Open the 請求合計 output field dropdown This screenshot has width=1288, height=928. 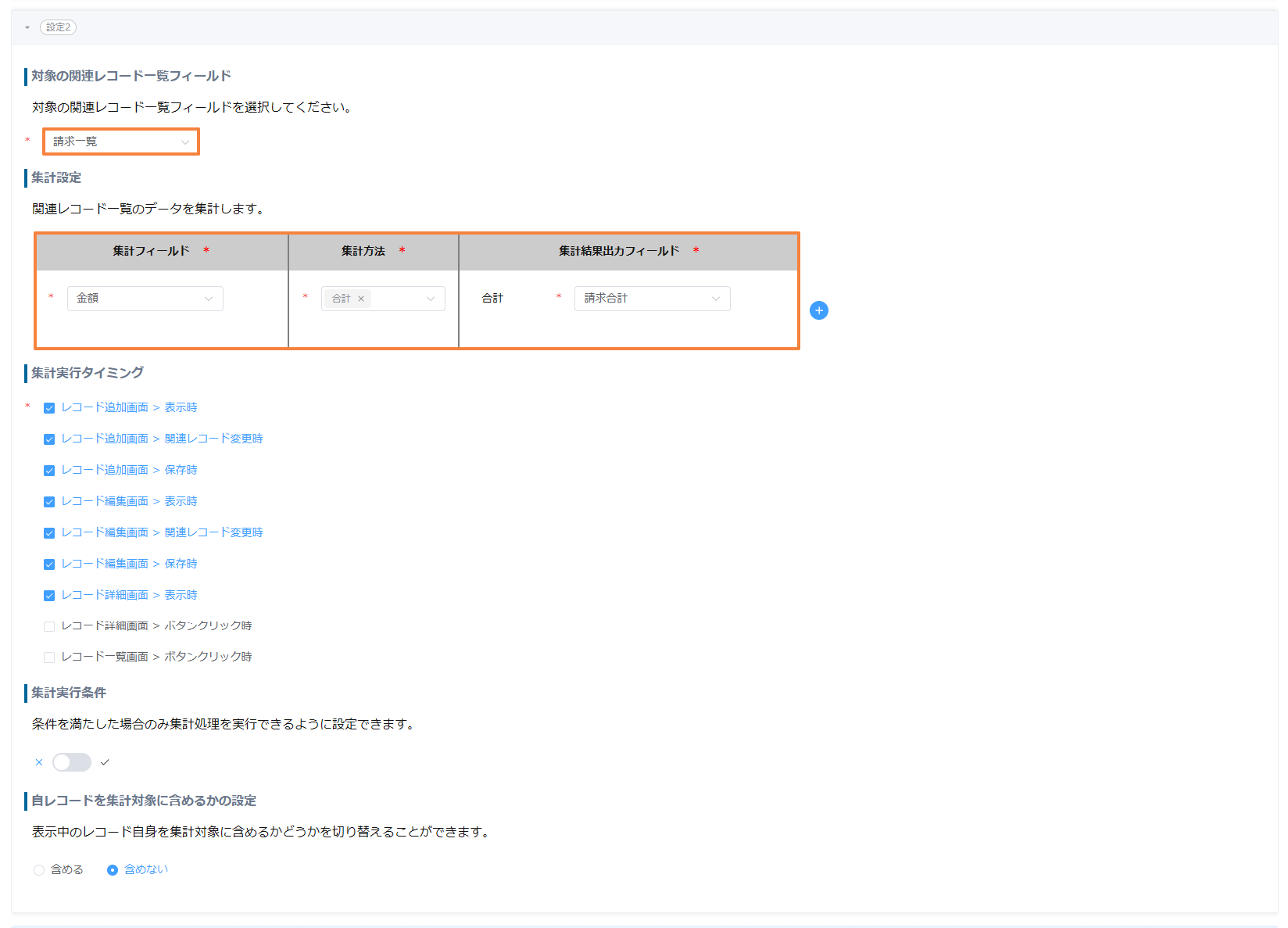(653, 299)
